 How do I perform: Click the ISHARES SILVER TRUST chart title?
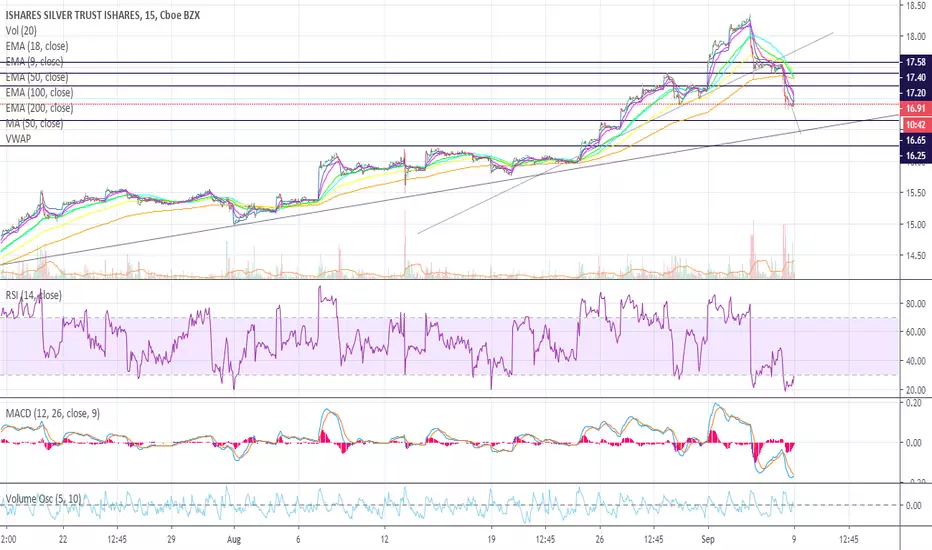click(103, 15)
